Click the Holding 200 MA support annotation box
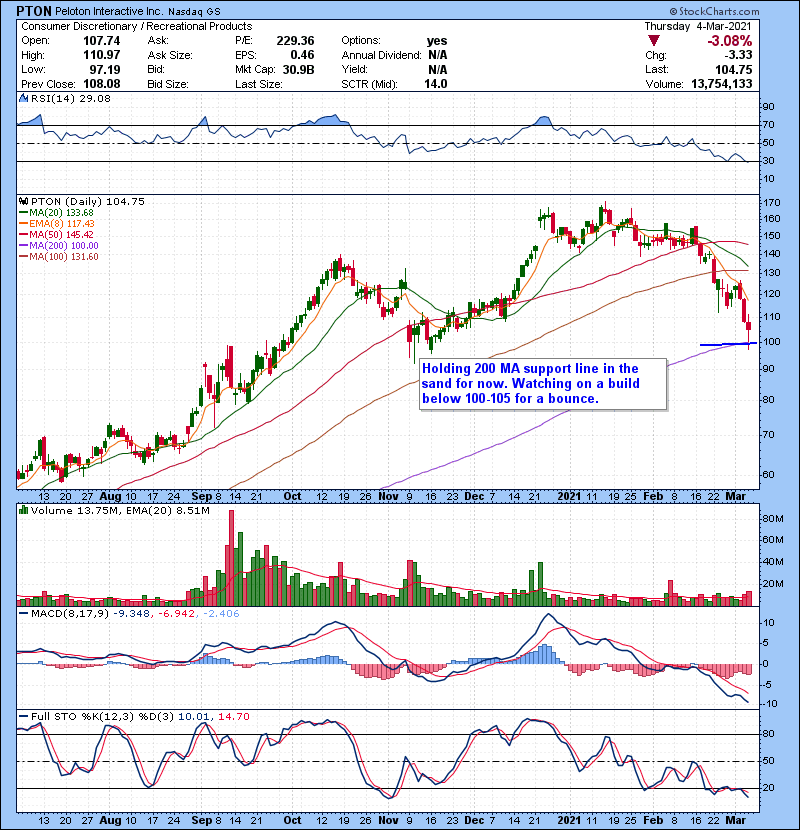800x830 pixels. click(543, 384)
